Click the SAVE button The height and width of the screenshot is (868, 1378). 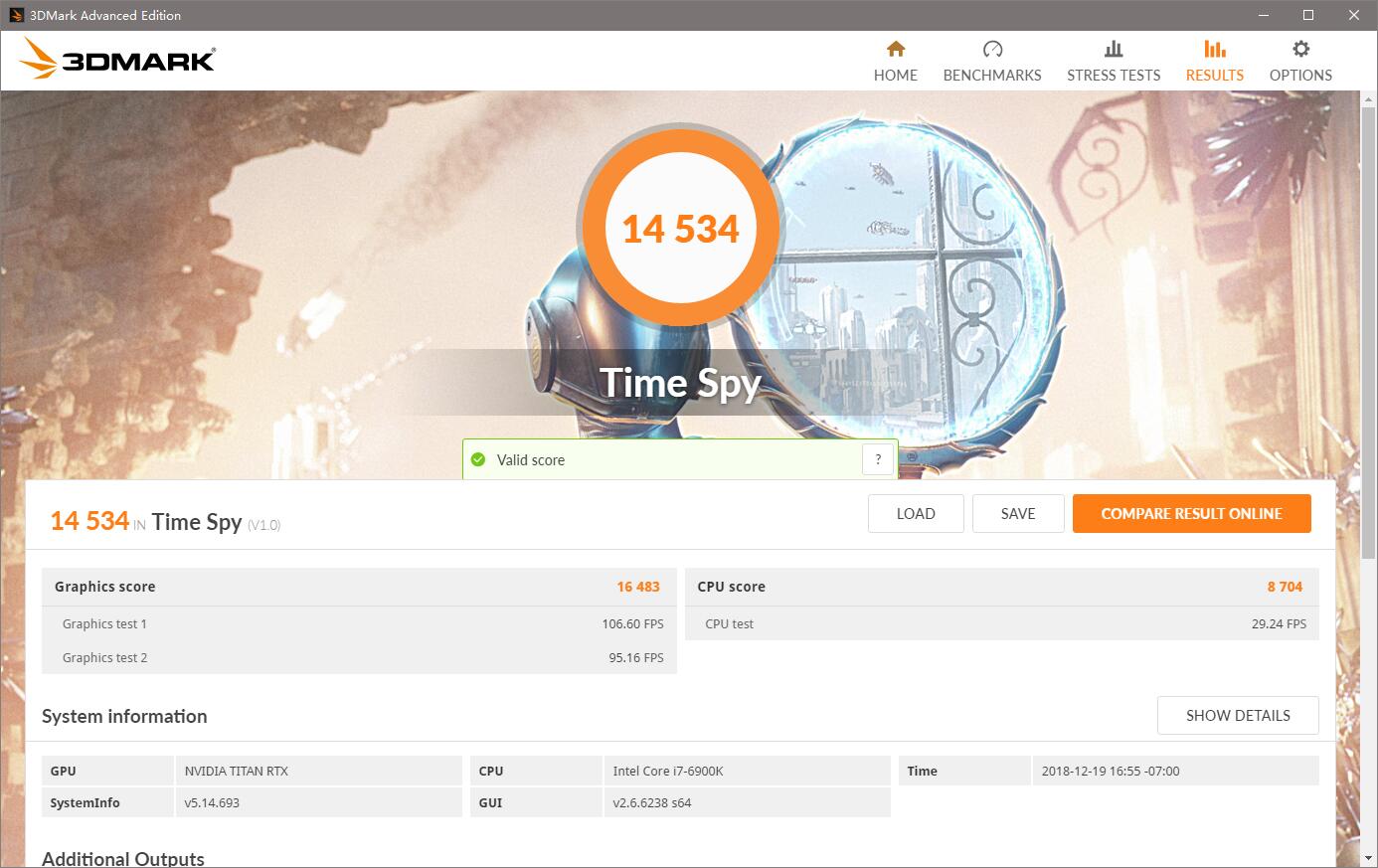click(1018, 513)
